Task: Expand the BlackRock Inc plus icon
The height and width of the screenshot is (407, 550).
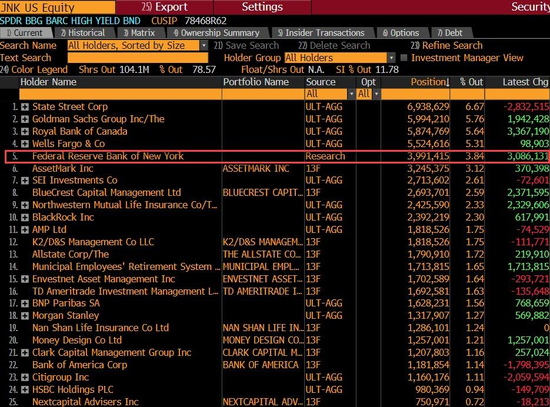Action: click(25, 218)
